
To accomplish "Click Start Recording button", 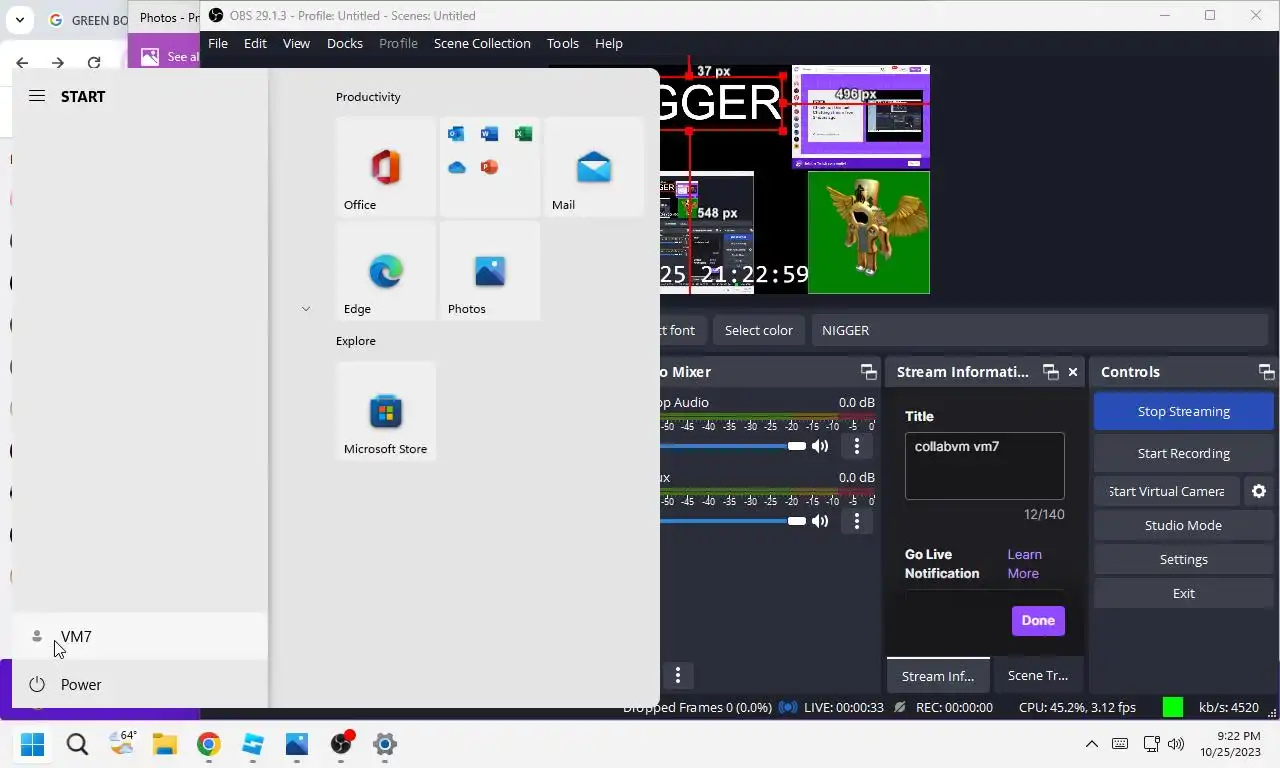I will pos(1184,453).
